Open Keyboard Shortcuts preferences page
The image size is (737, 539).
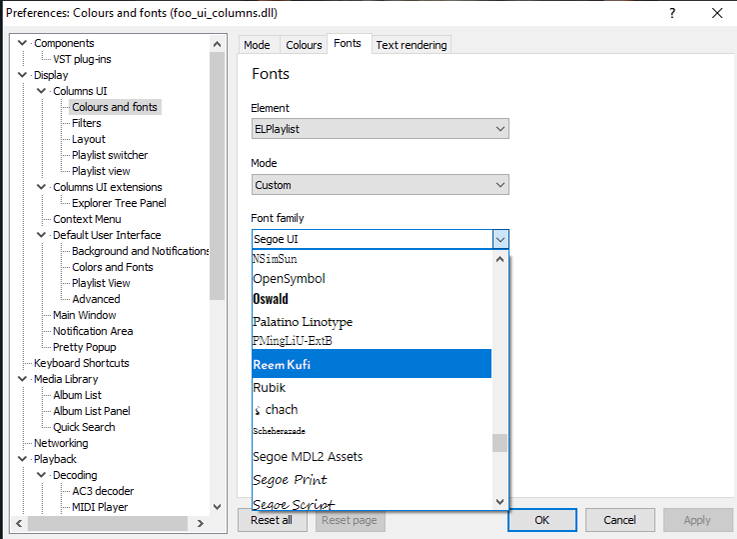[81, 363]
